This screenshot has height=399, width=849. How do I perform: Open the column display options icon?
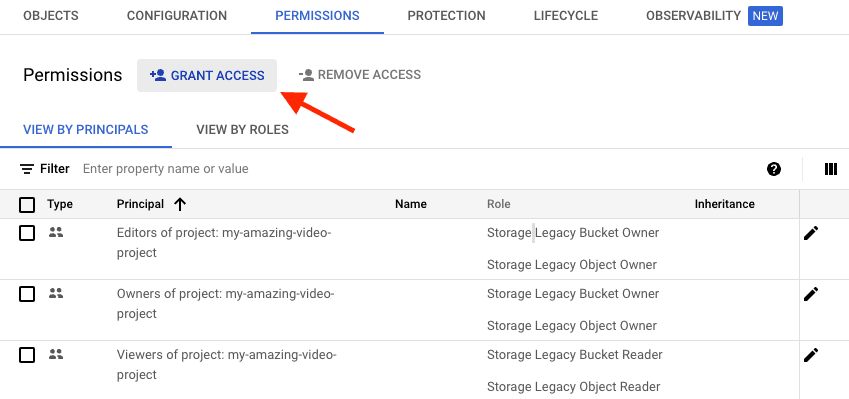tap(831, 169)
